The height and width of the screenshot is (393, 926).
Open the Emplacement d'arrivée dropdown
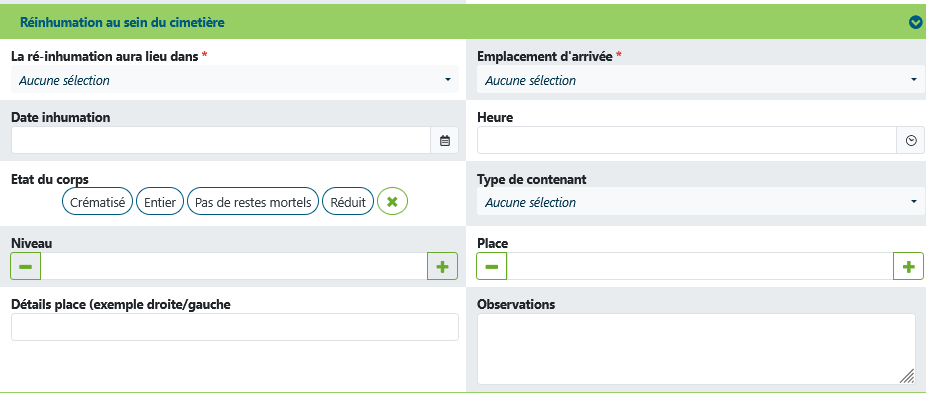click(701, 80)
